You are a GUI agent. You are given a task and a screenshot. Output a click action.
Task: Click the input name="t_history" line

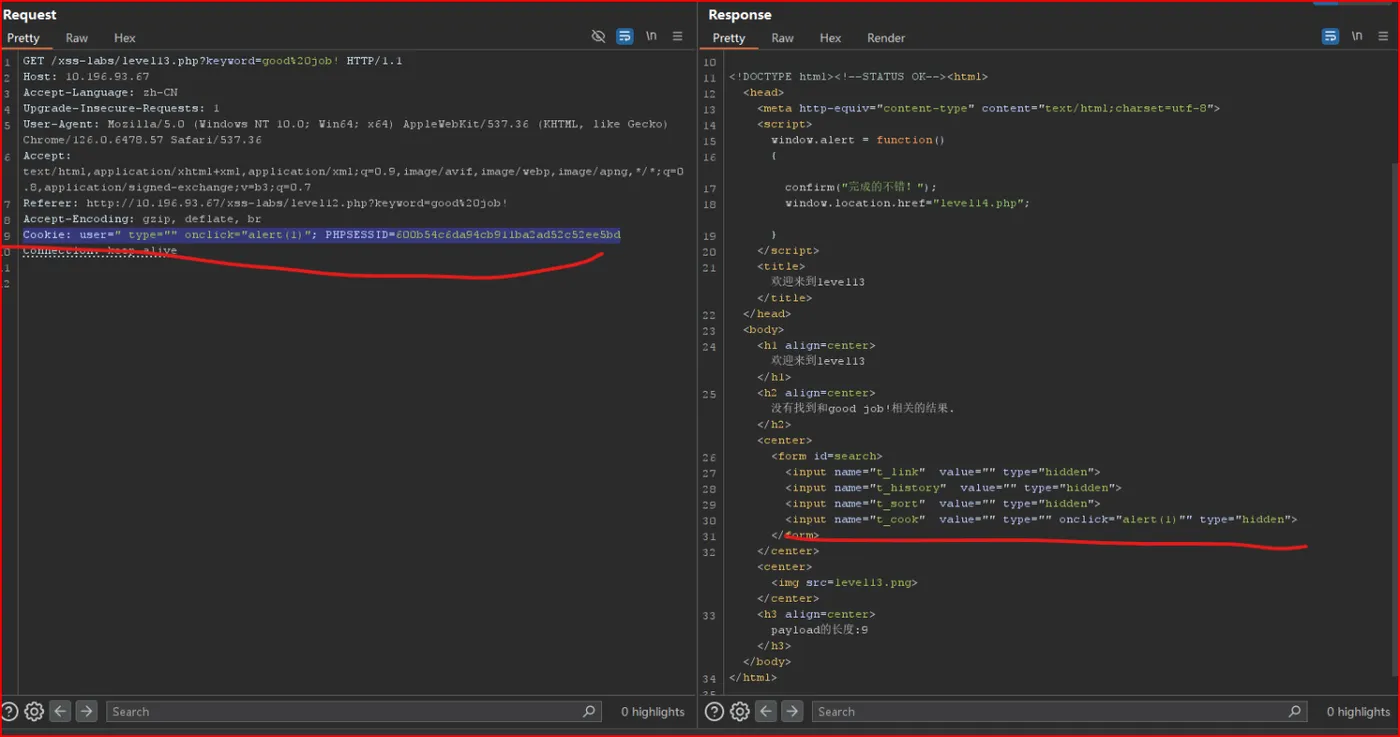[953, 488]
